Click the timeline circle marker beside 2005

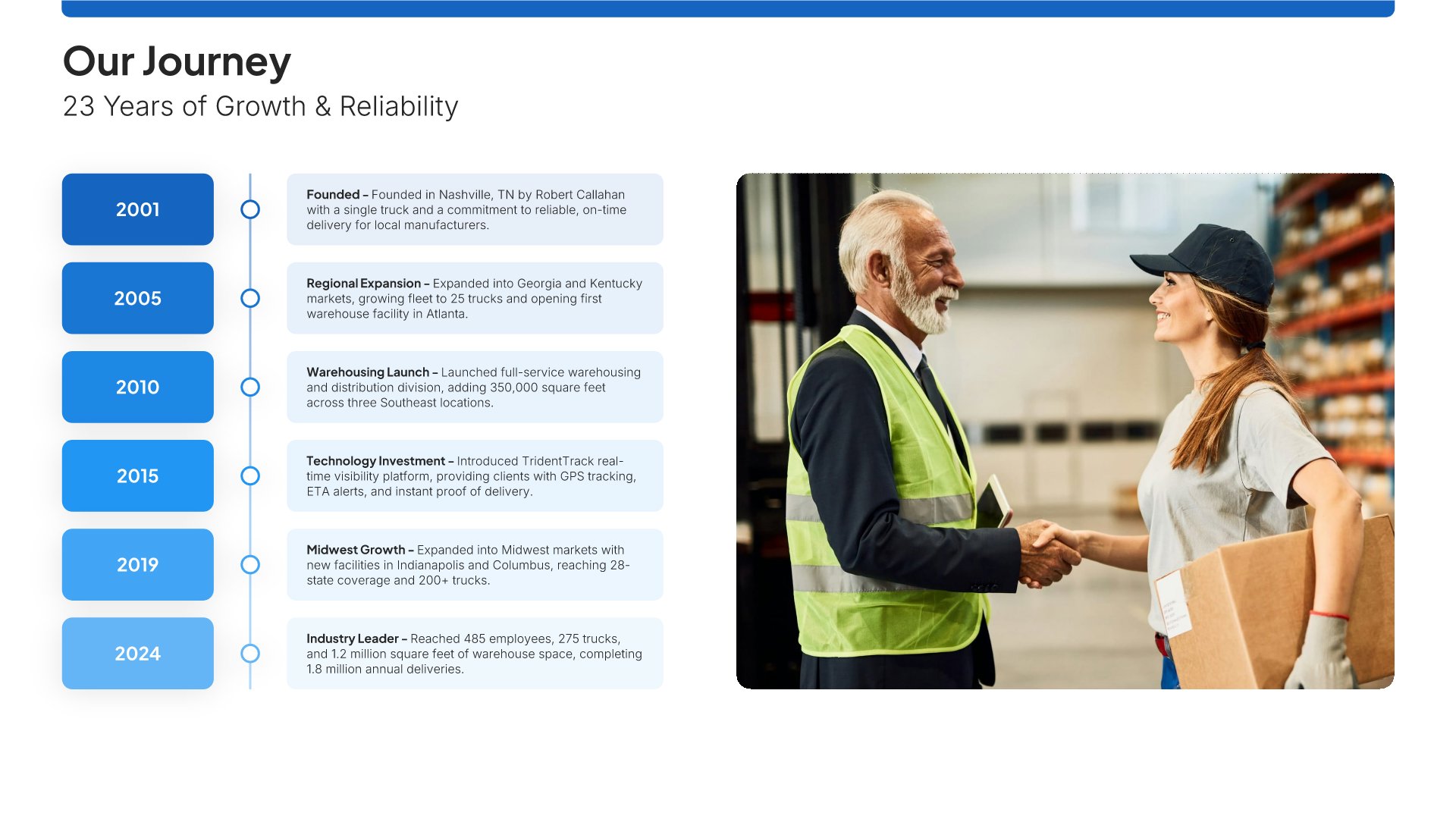click(x=250, y=298)
